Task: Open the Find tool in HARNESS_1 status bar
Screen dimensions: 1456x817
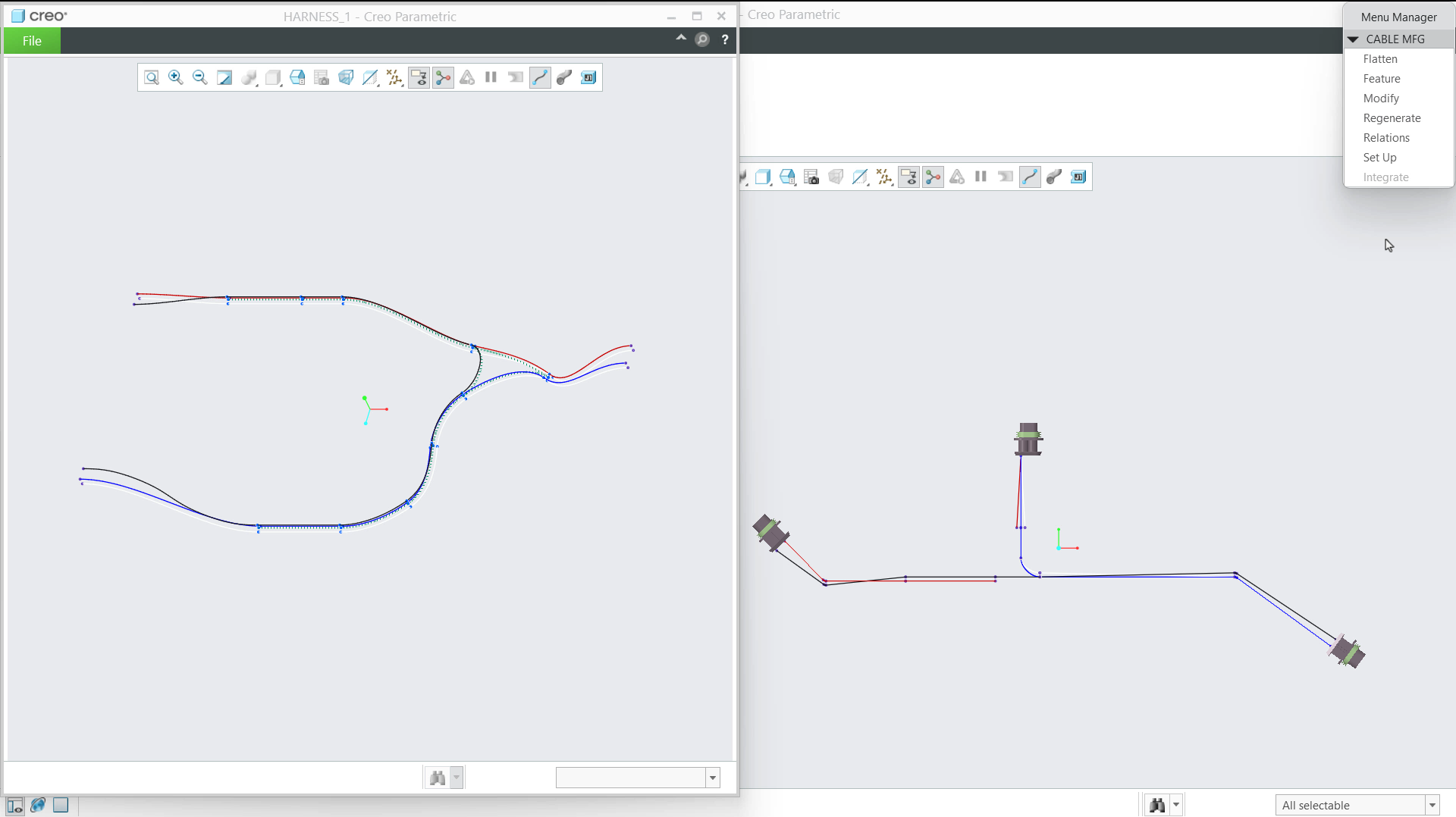Action: (x=438, y=778)
